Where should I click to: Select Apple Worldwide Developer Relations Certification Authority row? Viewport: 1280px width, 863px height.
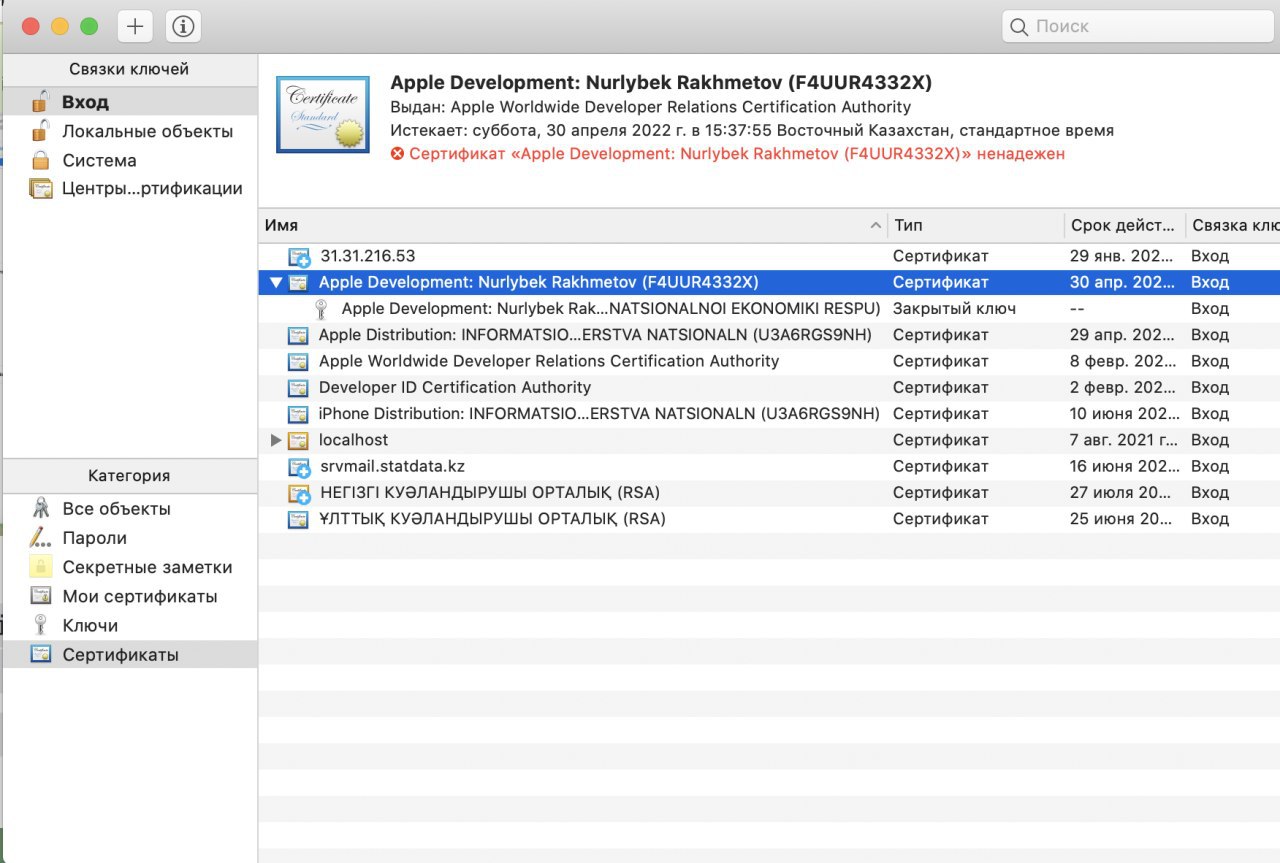[x=769, y=361]
